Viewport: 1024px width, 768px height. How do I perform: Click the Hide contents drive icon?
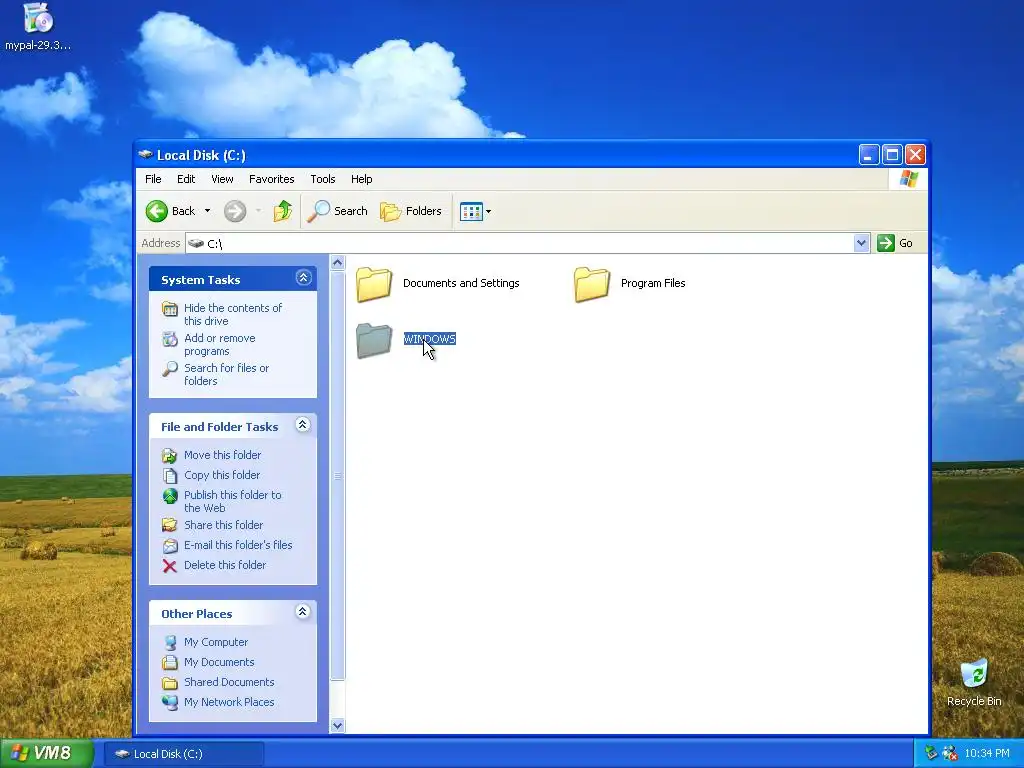(x=170, y=309)
